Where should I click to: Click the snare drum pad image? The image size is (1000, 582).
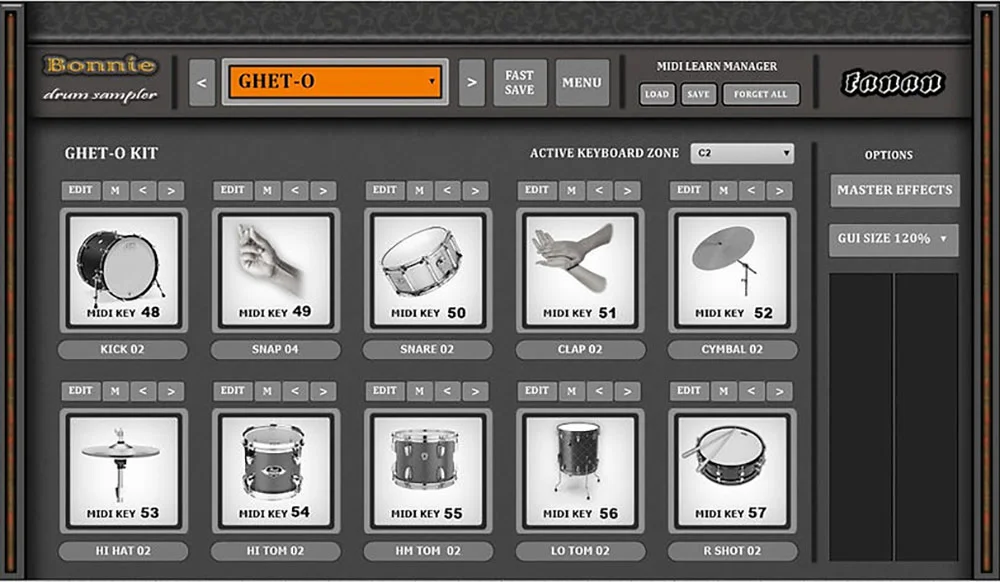pyautogui.click(x=428, y=269)
